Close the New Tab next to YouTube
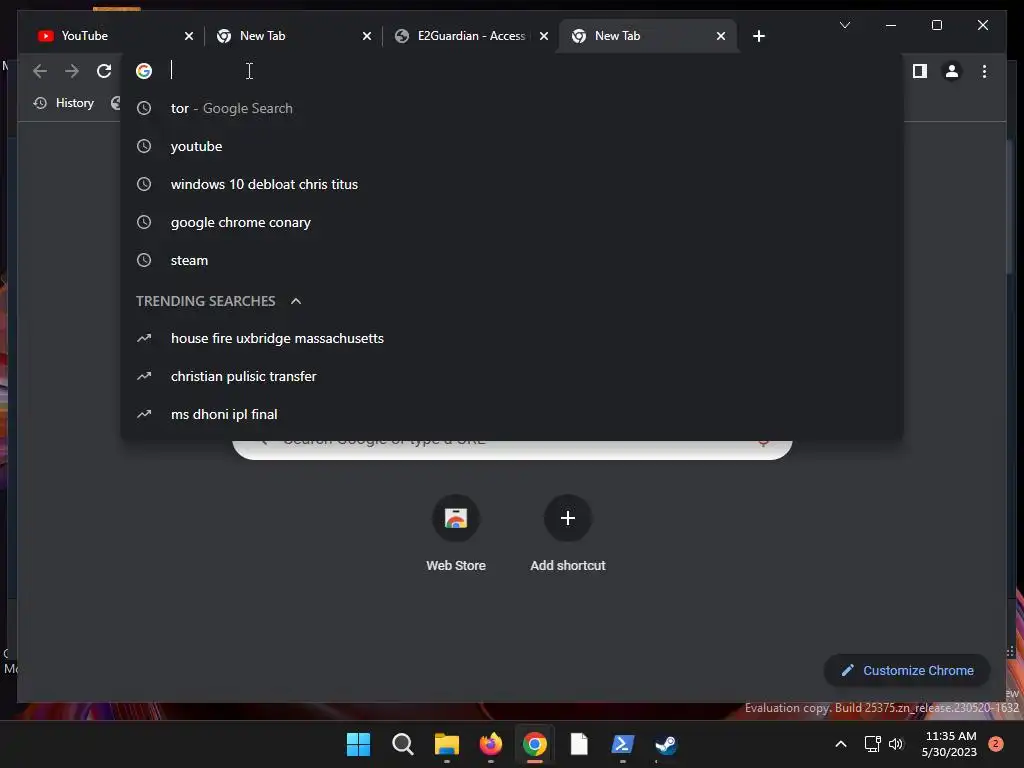Viewport: 1024px width, 768px height. point(366,36)
